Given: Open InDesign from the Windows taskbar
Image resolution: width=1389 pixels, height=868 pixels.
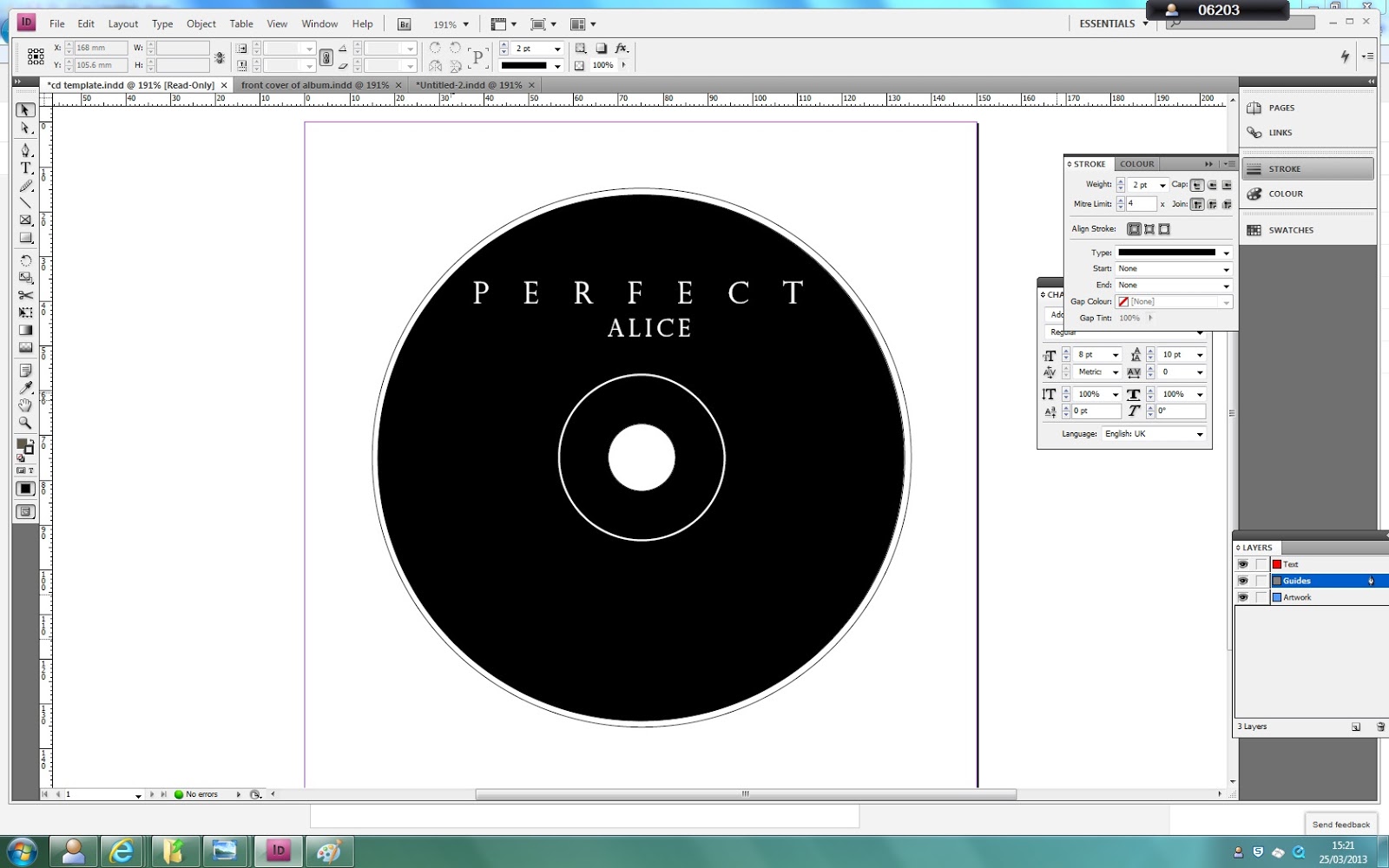Looking at the screenshot, I should 277,852.
